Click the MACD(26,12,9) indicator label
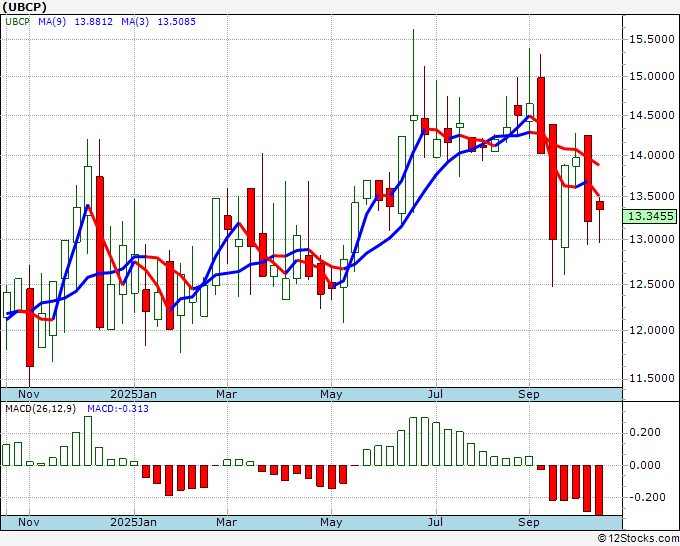680x546 pixels. point(41,409)
